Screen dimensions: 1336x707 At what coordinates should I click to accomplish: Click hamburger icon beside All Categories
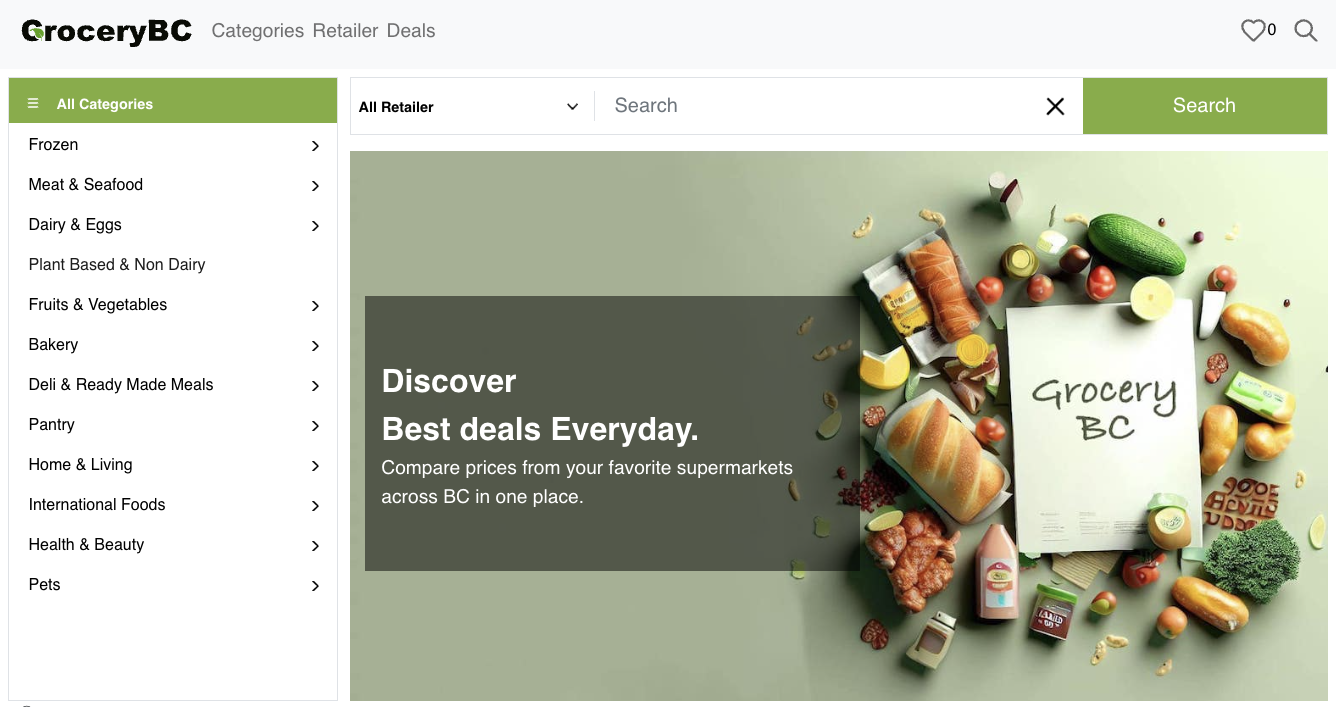click(33, 104)
